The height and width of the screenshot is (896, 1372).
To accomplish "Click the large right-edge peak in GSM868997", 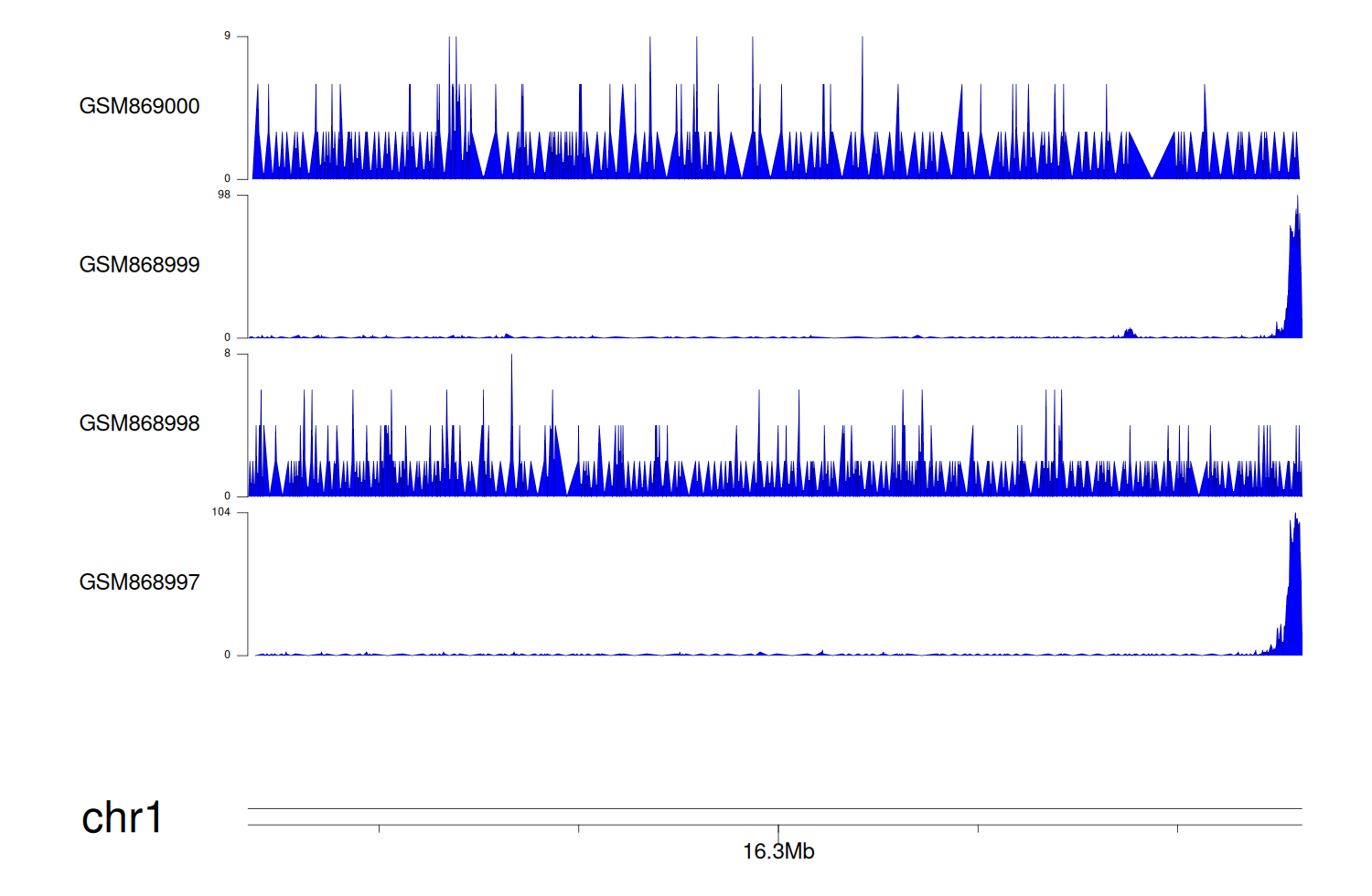I will point(1294,594).
